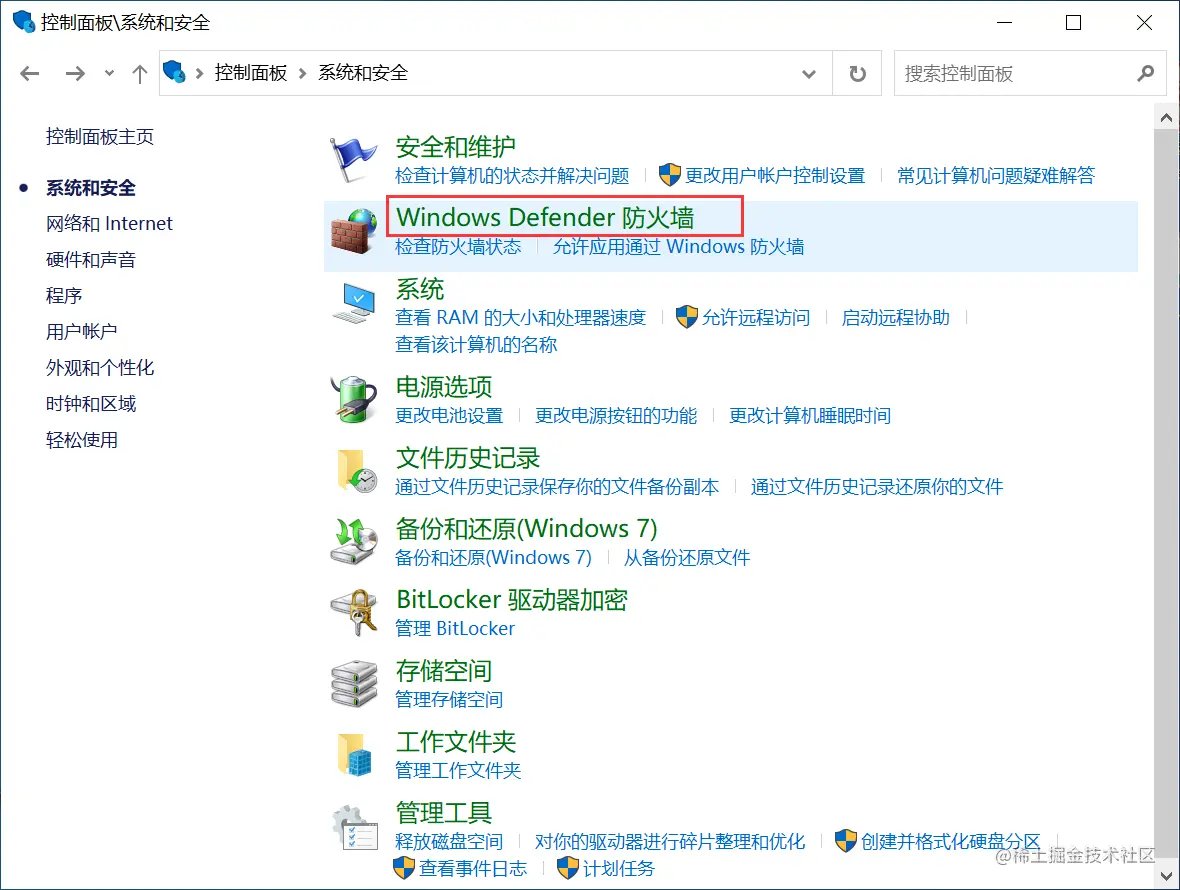Select 程序 category in sidebar
Screen dimensions: 1180x890
[x=64, y=296]
